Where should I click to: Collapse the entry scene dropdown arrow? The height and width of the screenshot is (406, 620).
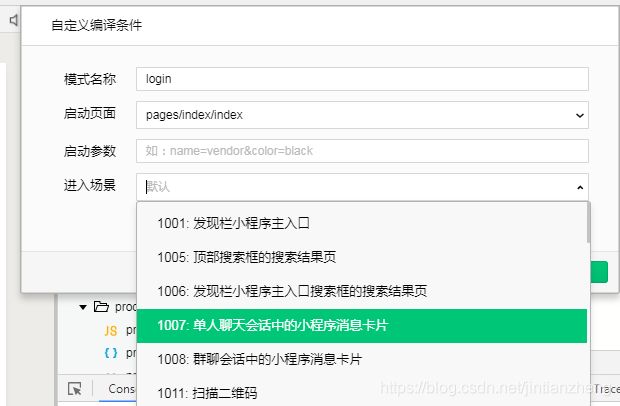point(580,187)
